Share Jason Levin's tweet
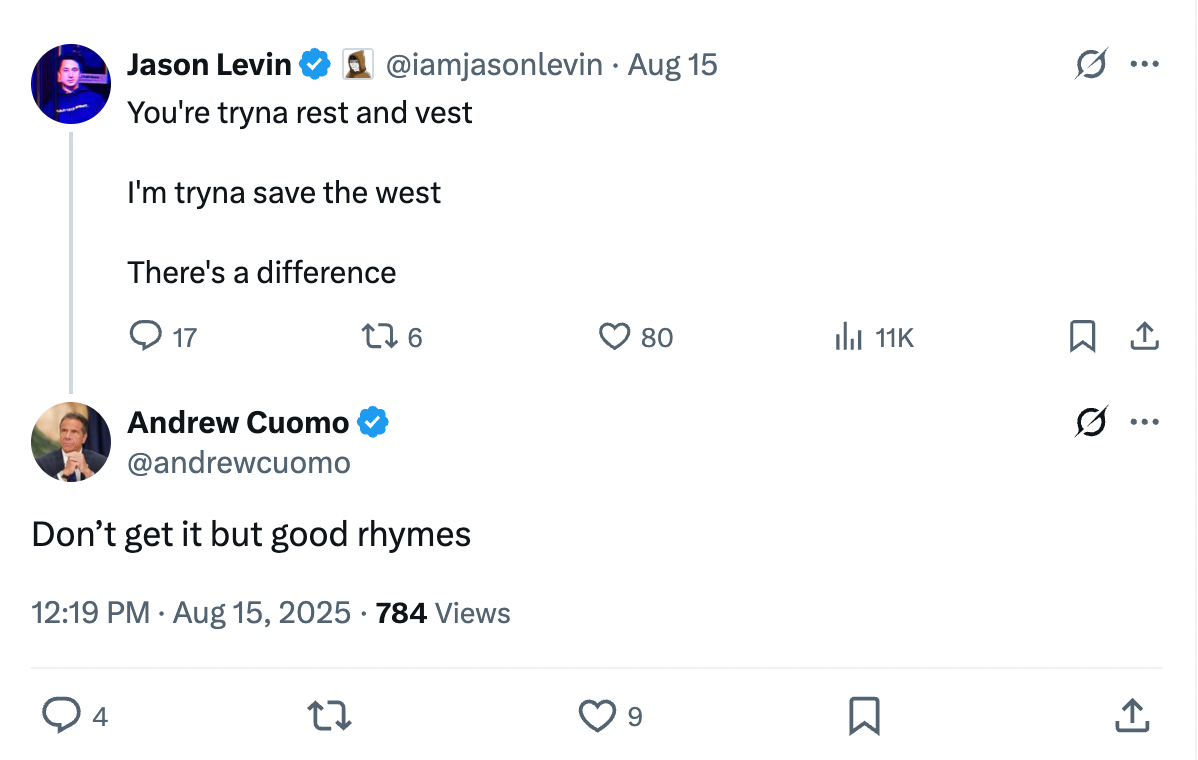Screen dimensions: 1198x760 (x=1143, y=336)
